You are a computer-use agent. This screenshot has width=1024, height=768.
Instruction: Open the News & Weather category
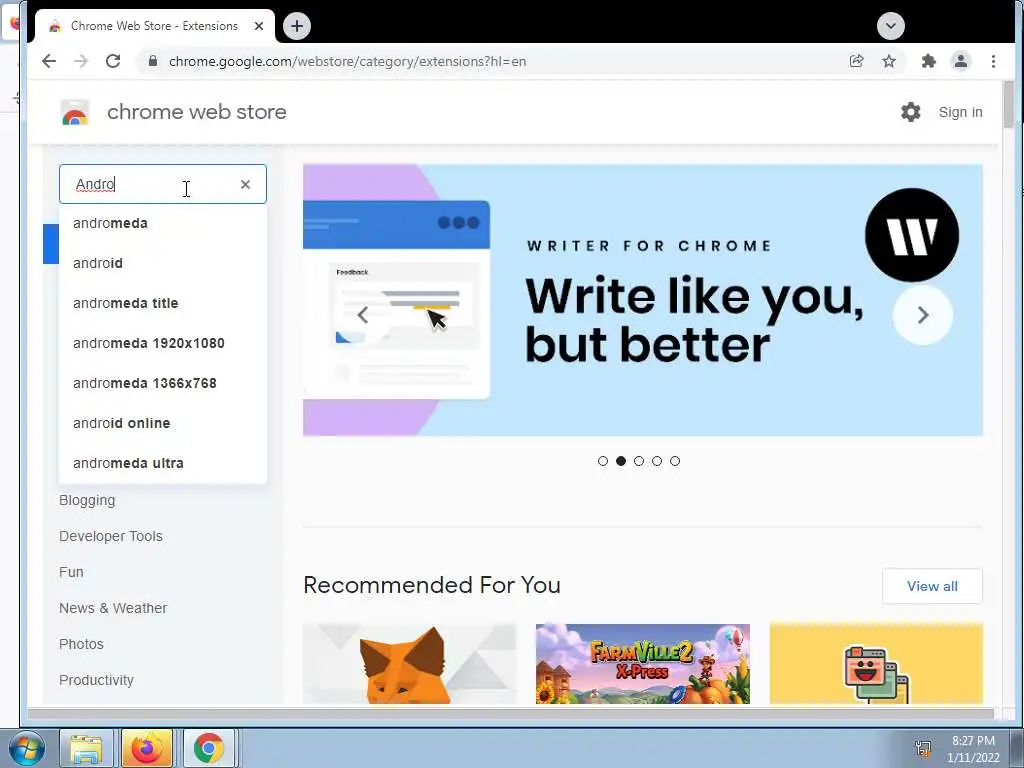tap(113, 608)
